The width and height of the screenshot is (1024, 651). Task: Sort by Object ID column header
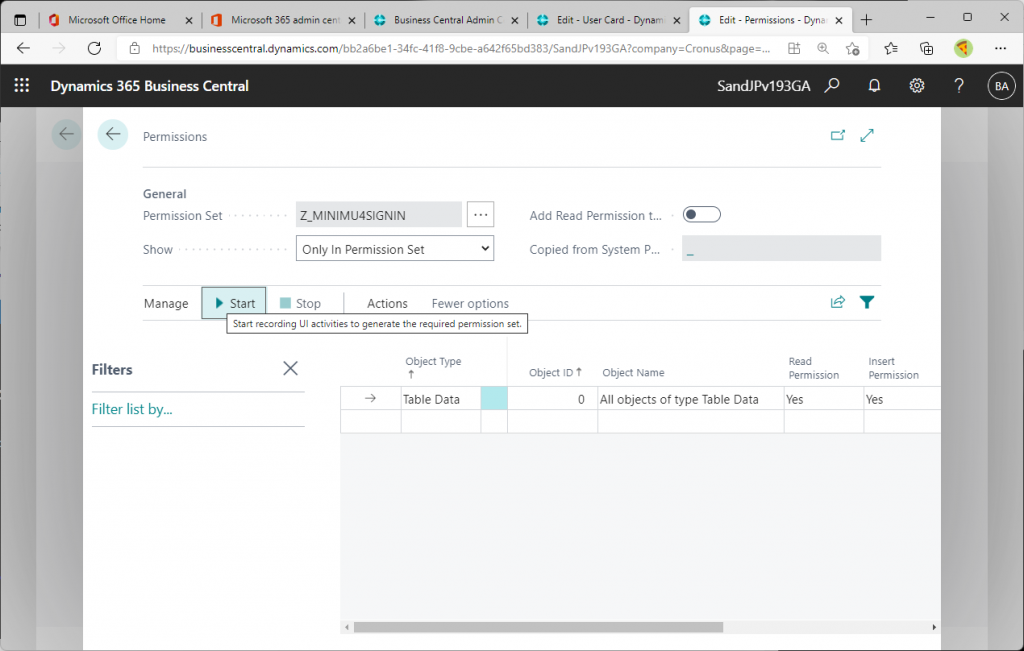(x=555, y=372)
